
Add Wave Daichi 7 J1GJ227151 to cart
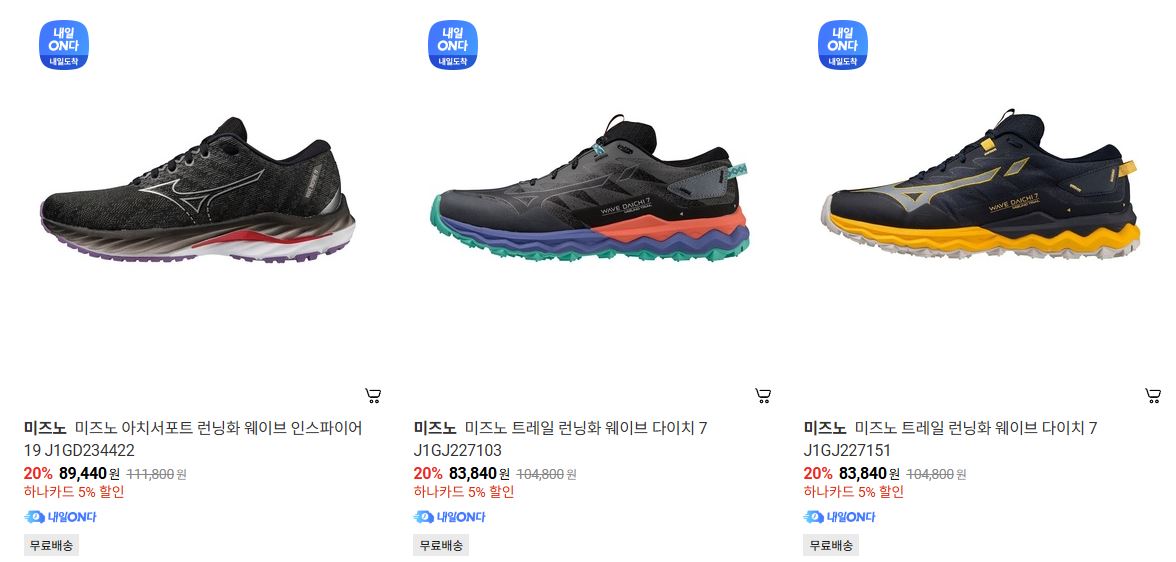pyautogui.click(x=1153, y=395)
